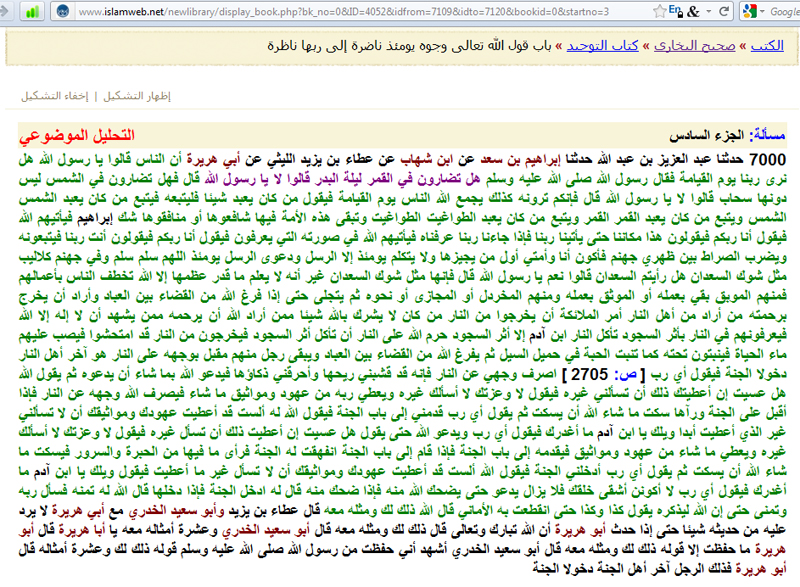Click the hadith number 7000

tap(767, 160)
